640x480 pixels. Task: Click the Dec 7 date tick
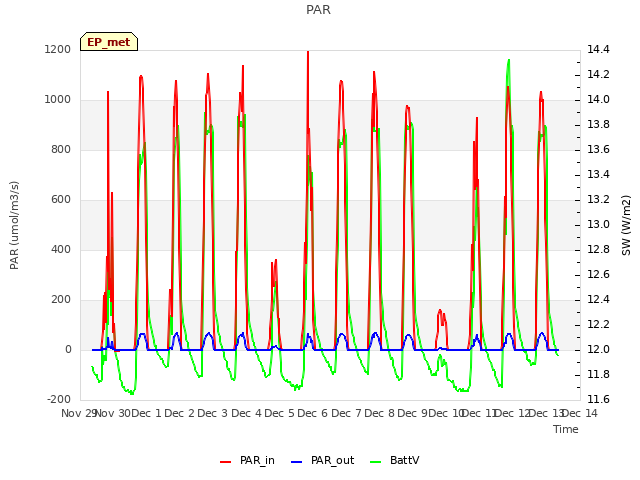tap(346, 413)
